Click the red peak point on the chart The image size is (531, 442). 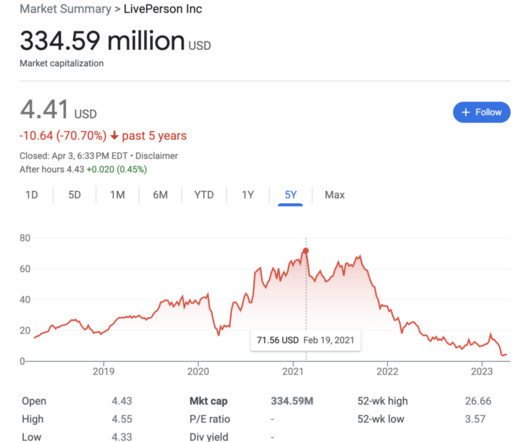[305, 251]
